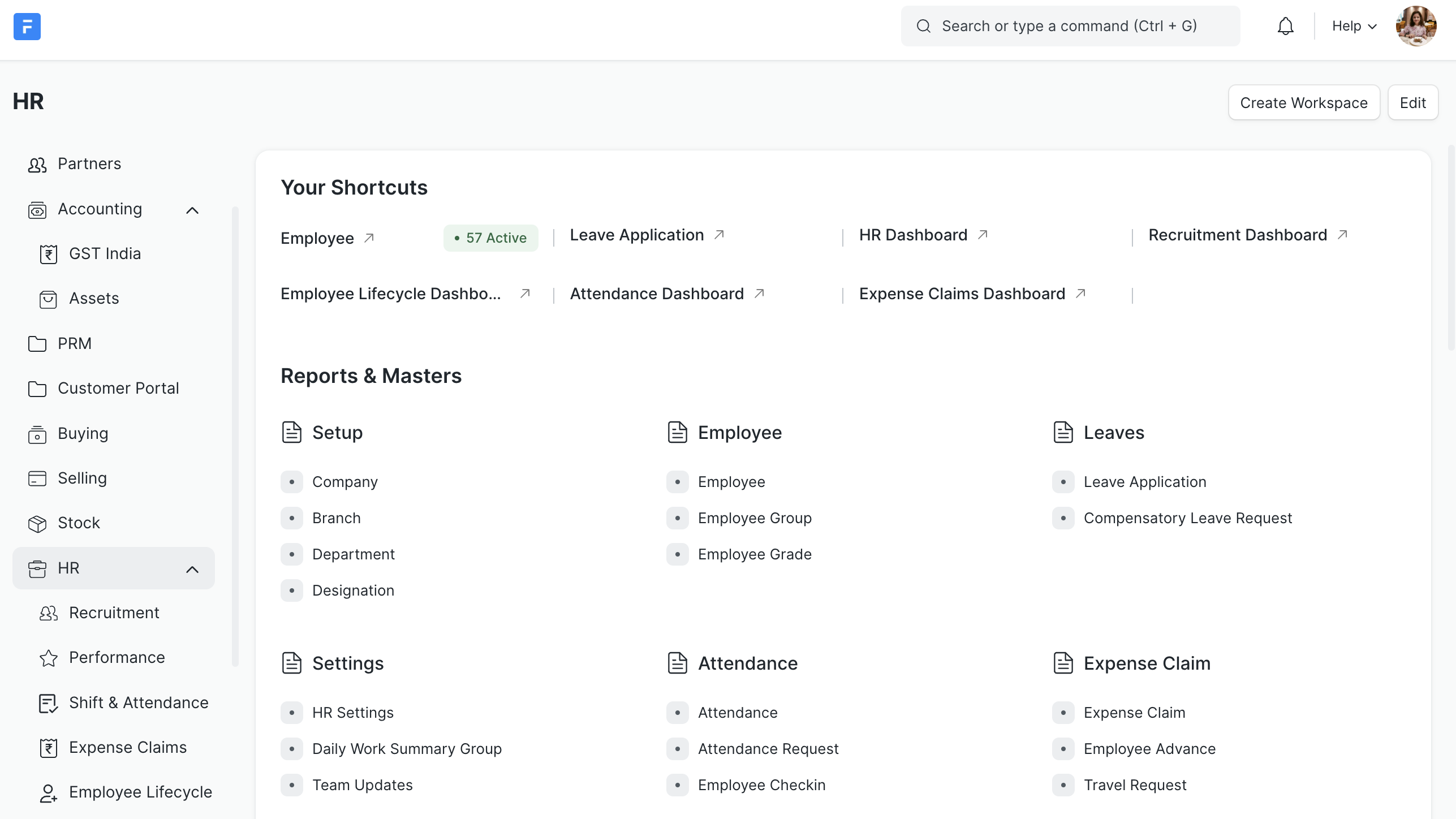Image resolution: width=1456 pixels, height=819 pixels.
Task: Open the Recruitment sidebar item
Action: [114, 613]
